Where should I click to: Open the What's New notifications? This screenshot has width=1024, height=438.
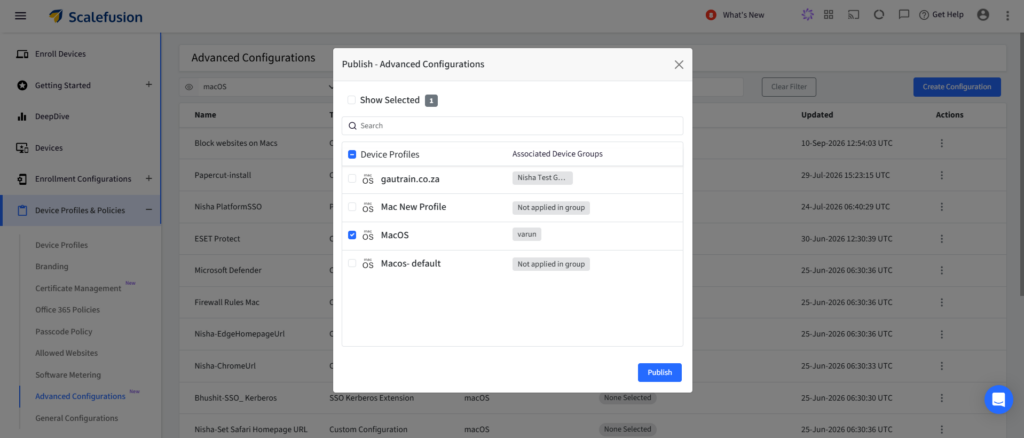pyautogui.click(x=735, y=15)
